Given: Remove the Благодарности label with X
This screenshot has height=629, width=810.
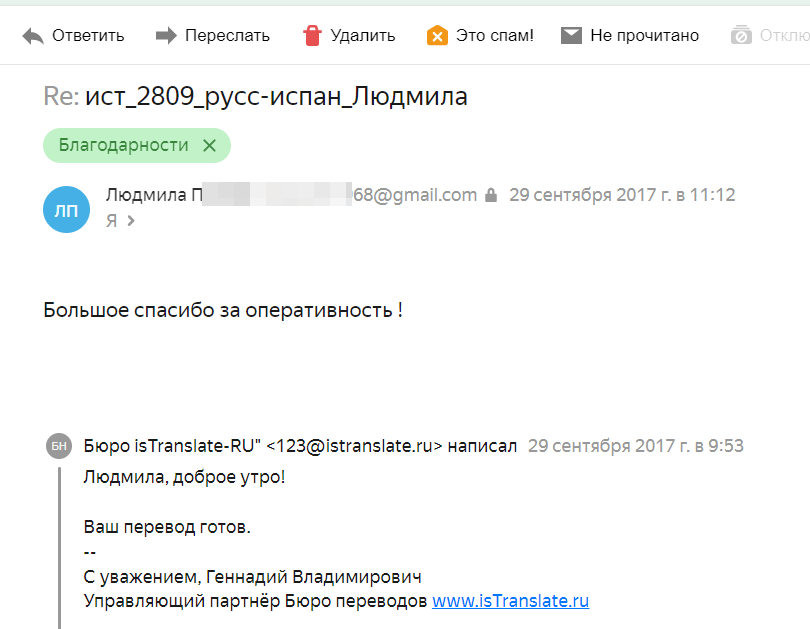Looking at the screenshot, I should [x=209, y=146].
